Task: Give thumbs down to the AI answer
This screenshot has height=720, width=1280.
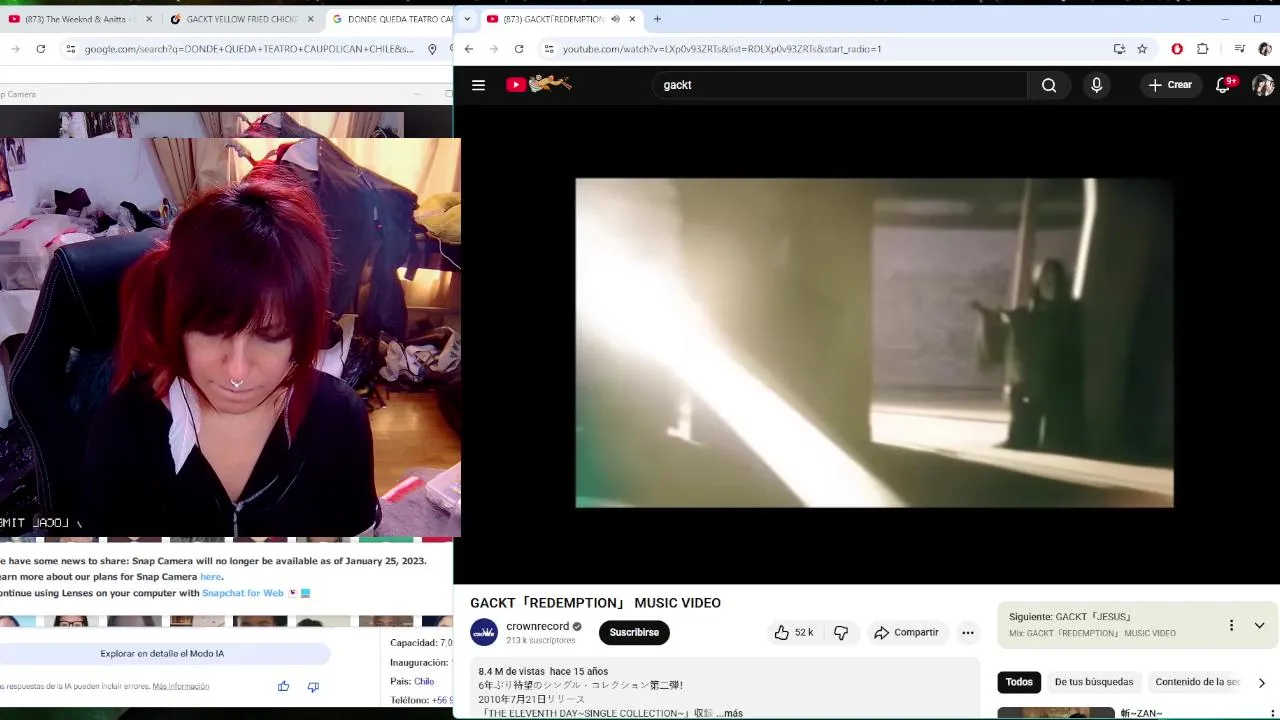Action: [313, 686]
